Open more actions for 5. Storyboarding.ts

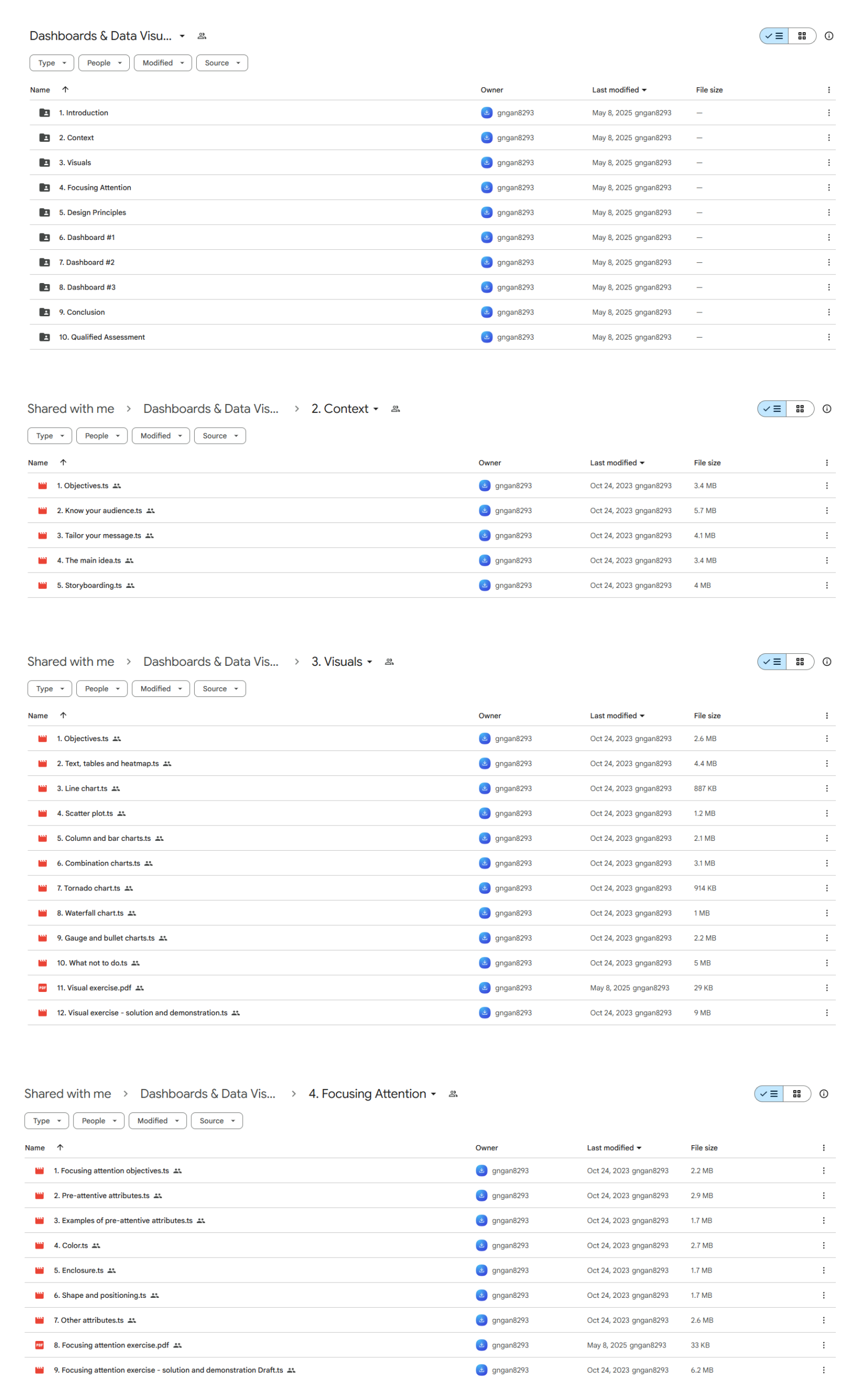(826, 586)
